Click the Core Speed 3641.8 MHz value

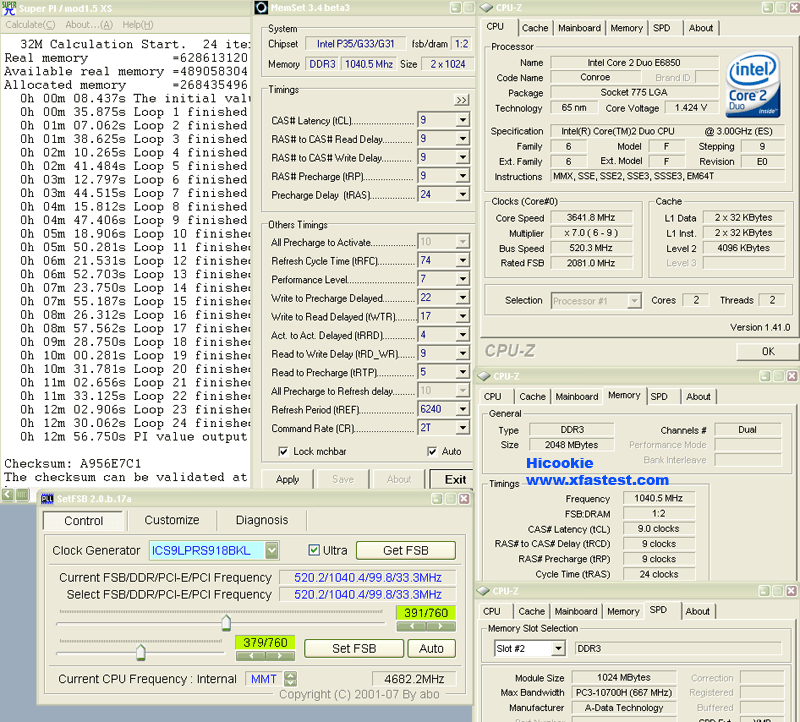pos(591,217)
